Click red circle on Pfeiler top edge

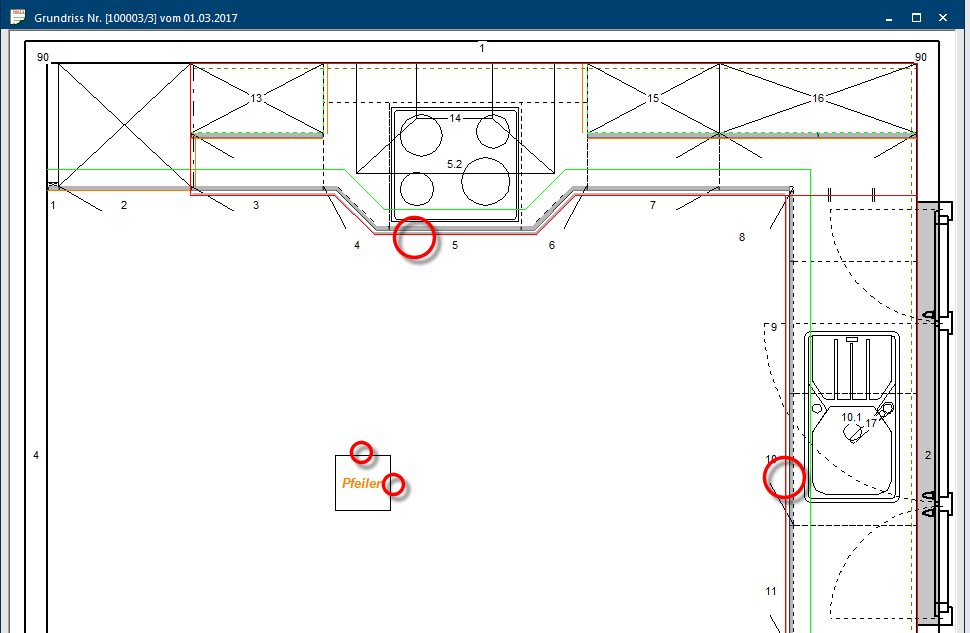pos(361,452)
